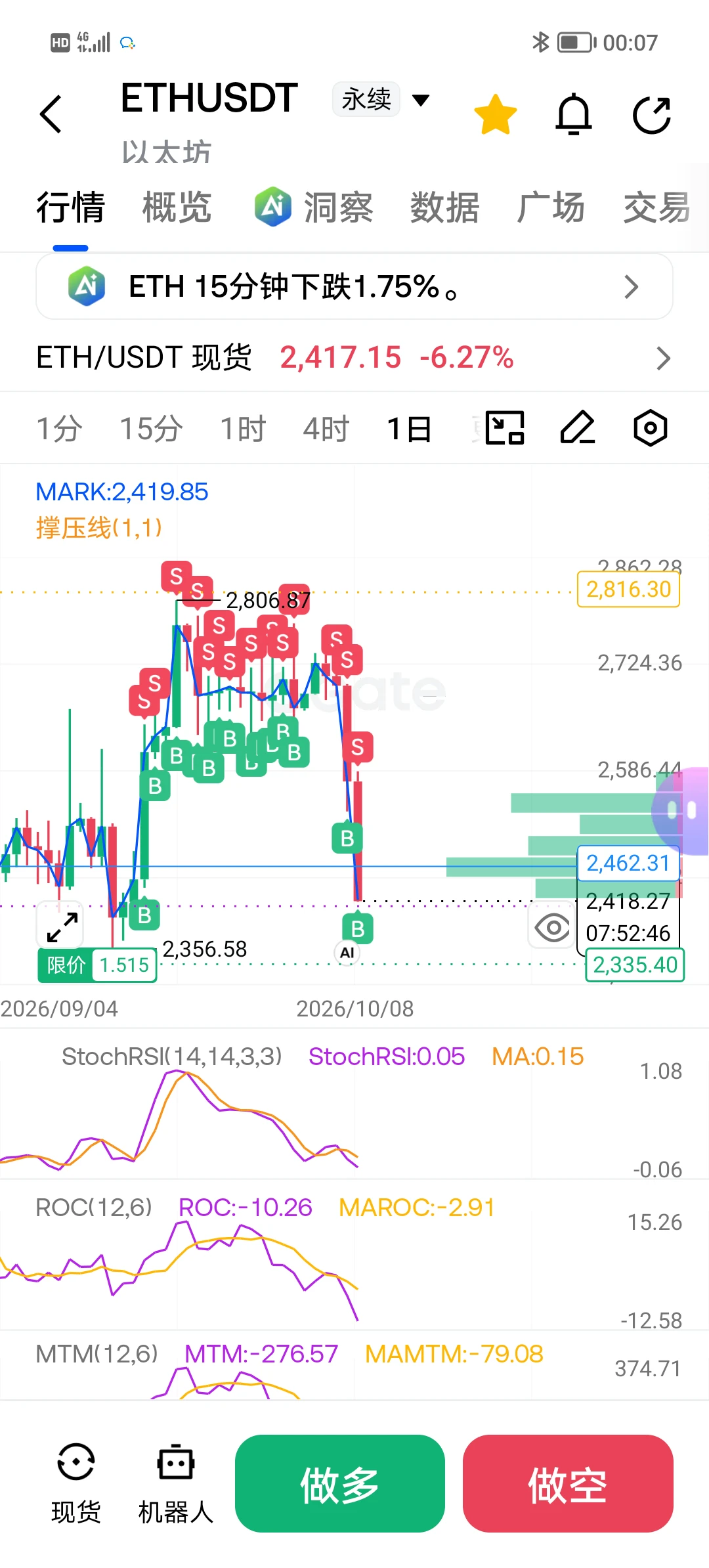709x1568 pixels.
Task: Tap the Bluetooth status icon
Action: coord(540,43)
